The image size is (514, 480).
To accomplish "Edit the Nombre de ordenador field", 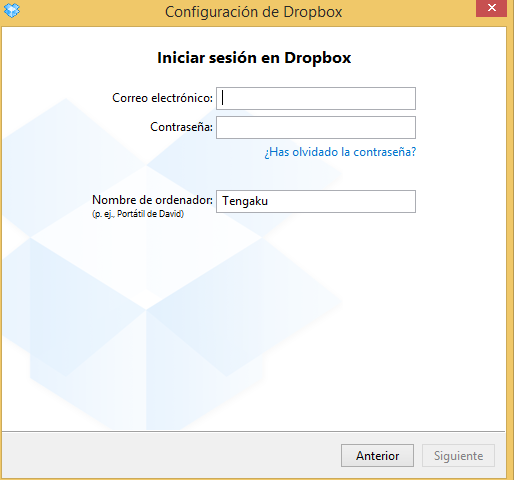I will click(x=316, y=201).
